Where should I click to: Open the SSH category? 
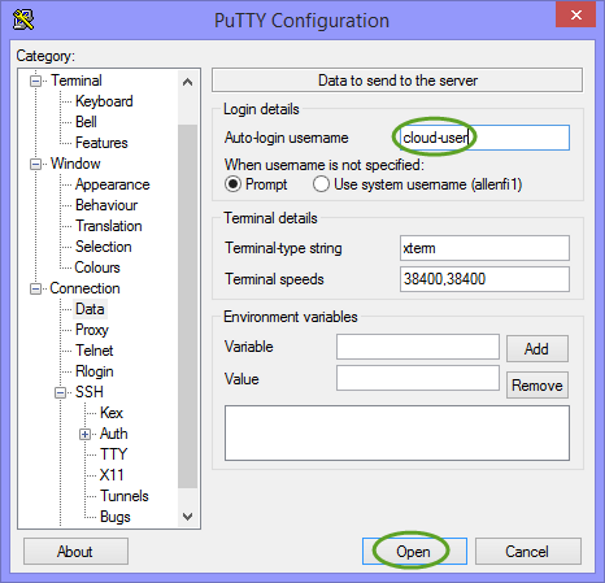tap(89, 392)
